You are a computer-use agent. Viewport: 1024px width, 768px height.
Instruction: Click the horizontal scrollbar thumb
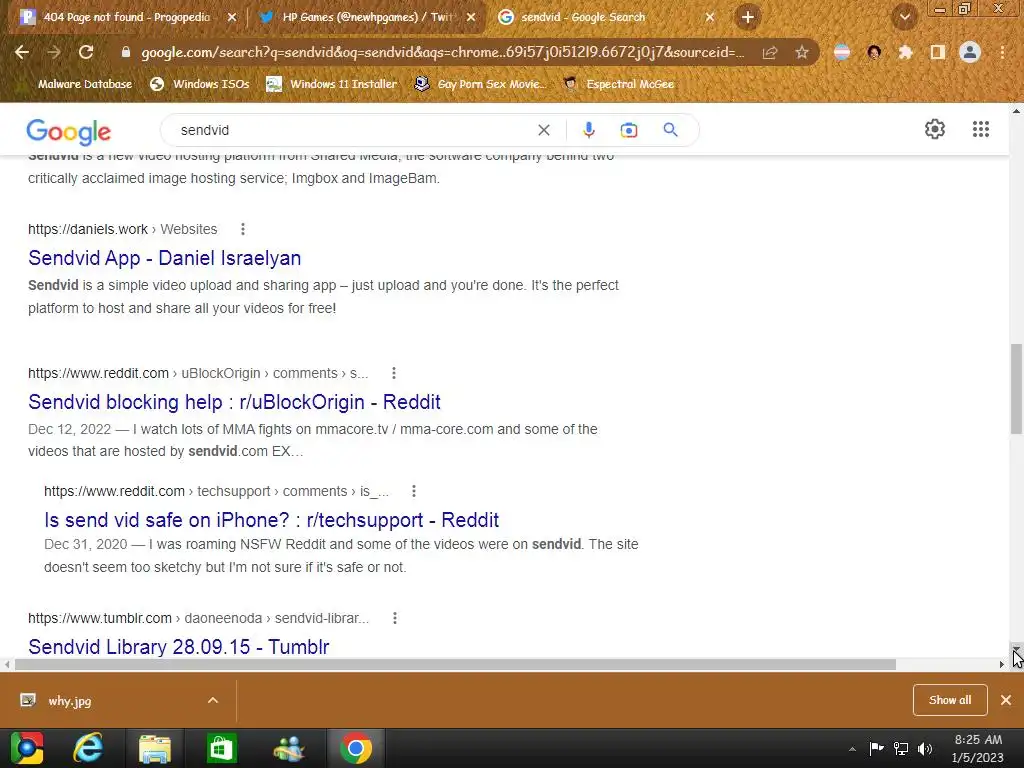tap(455, 664)
